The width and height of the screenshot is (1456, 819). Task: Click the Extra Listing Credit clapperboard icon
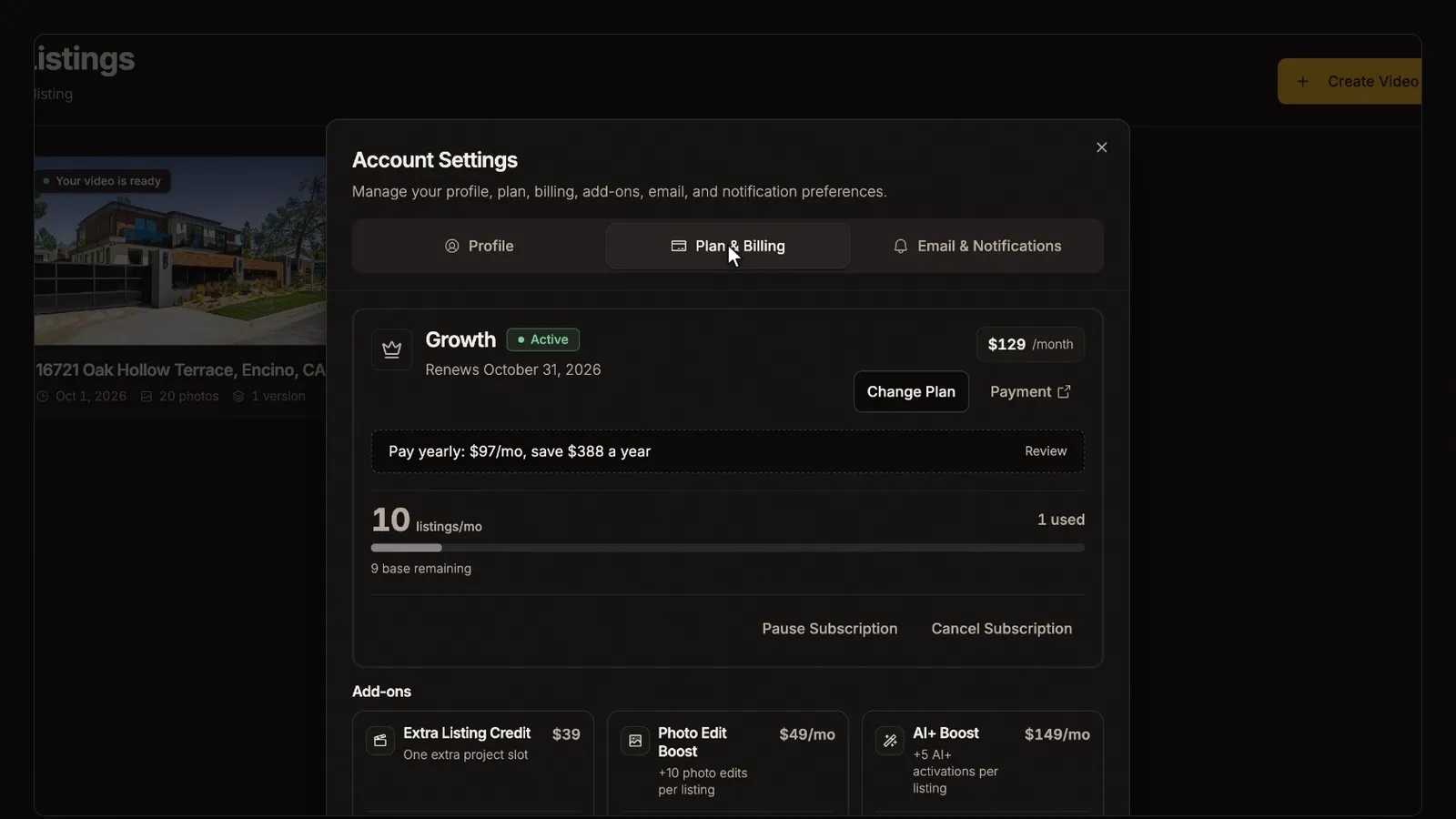pyautogui.click(x=380, y=741)
